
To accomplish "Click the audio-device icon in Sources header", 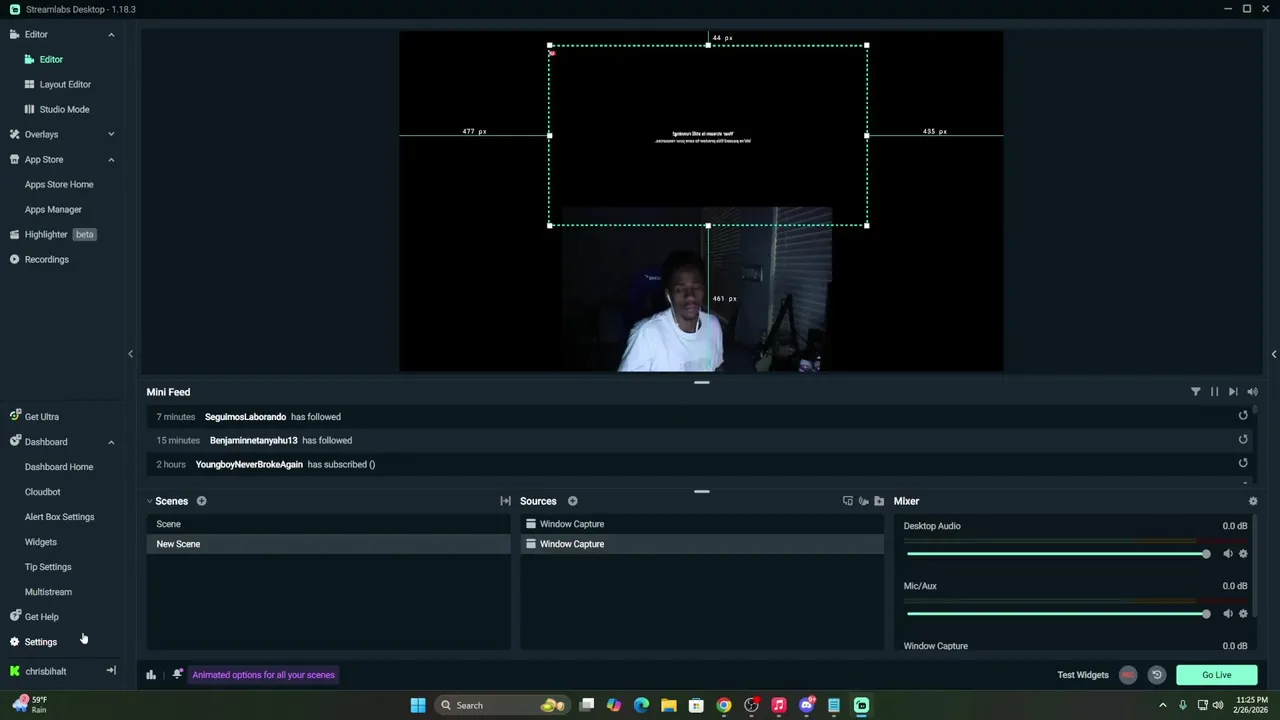I will (x=864, y=501).
